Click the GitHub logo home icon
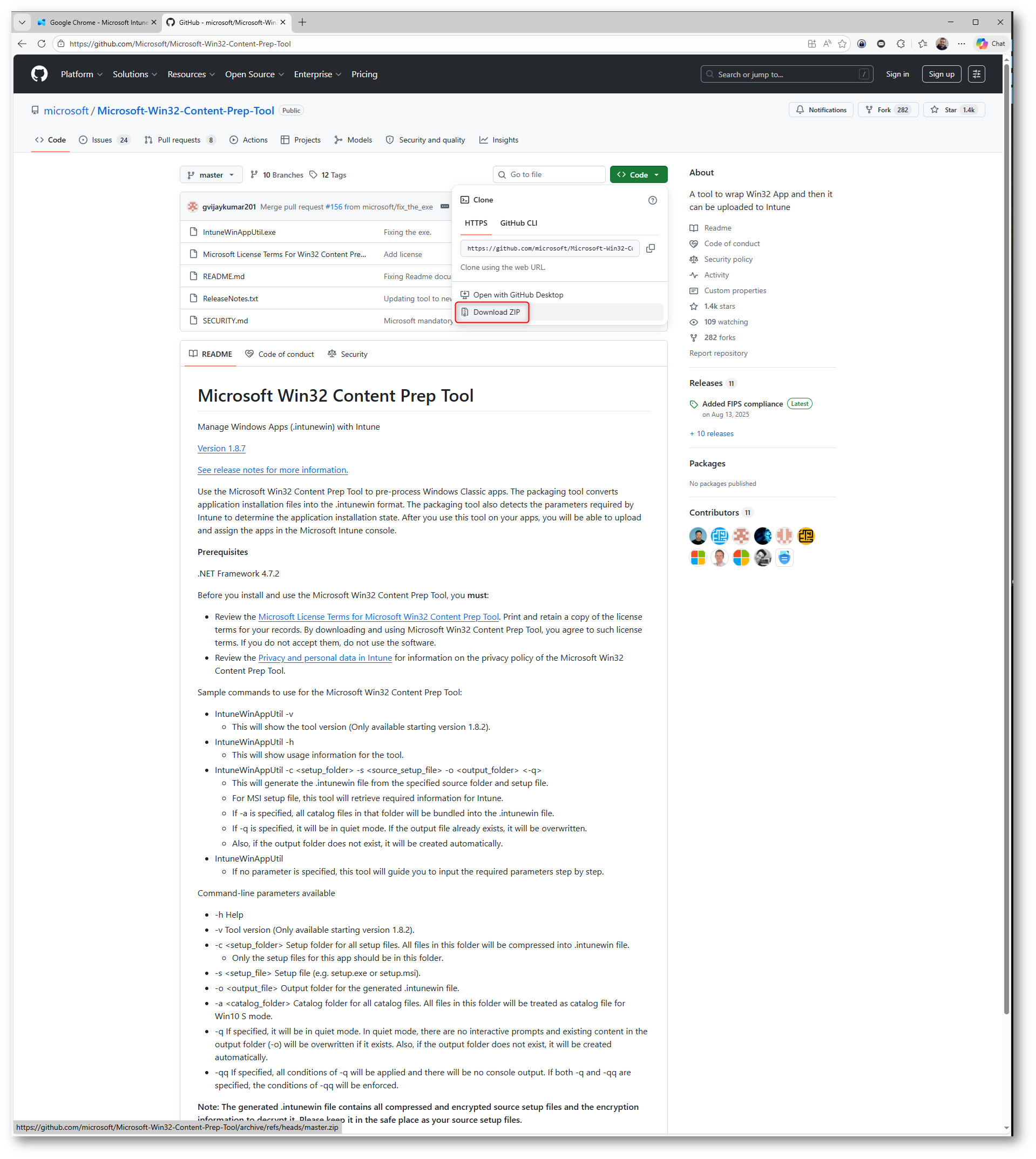 tap(39, 74)
